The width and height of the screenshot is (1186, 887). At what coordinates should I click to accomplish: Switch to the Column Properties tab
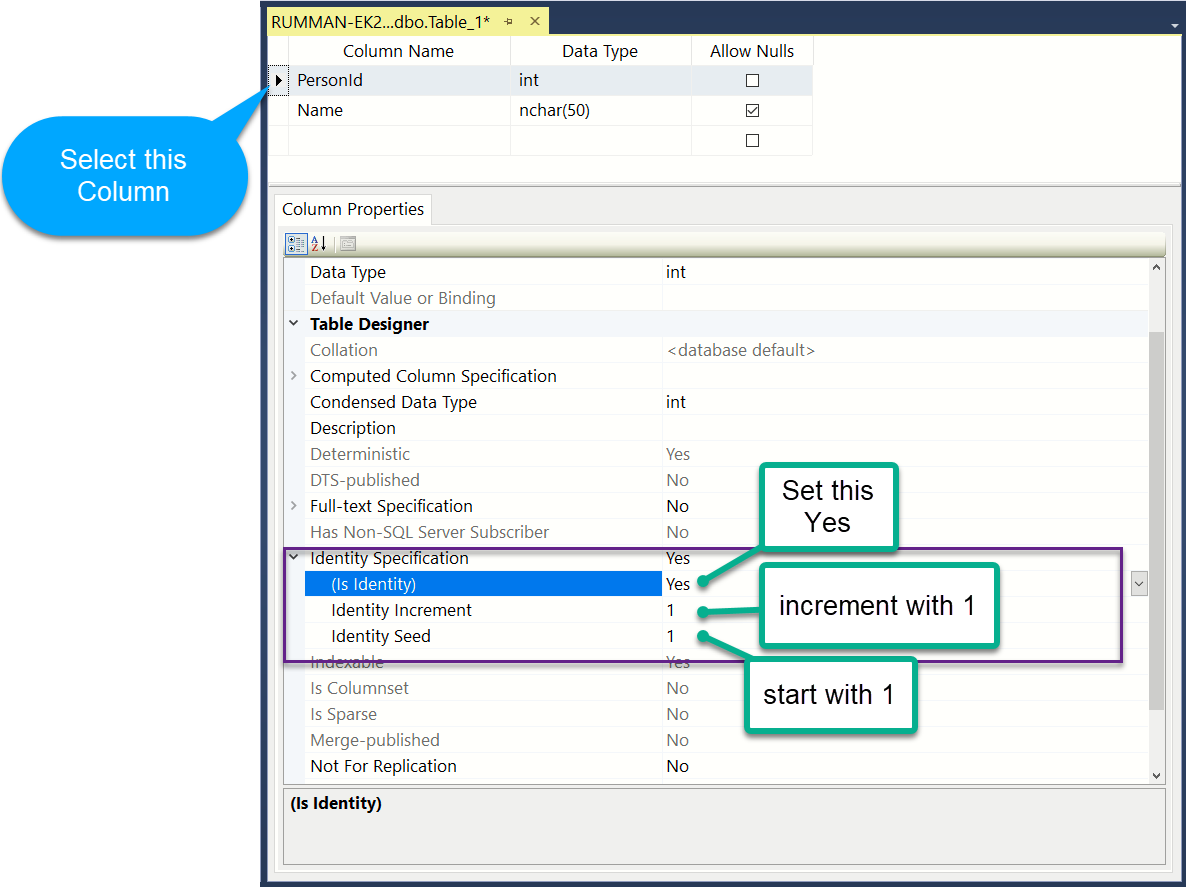click(353, 209)
